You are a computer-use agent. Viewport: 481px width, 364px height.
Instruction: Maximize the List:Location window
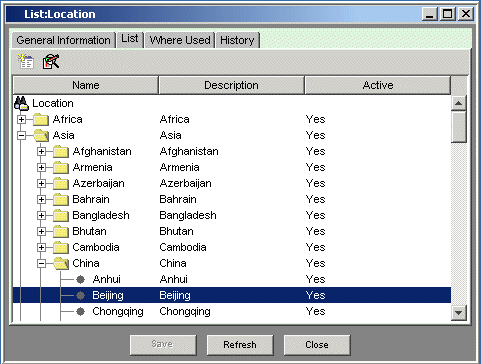448,14
